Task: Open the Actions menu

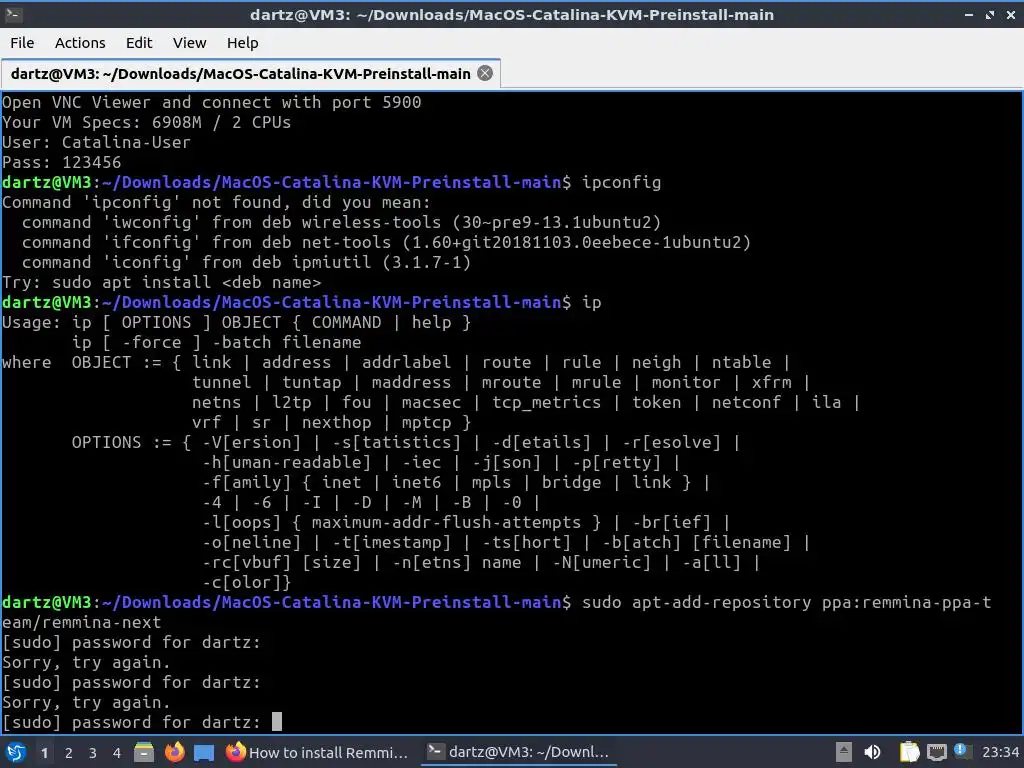Action: coord(80,43)
